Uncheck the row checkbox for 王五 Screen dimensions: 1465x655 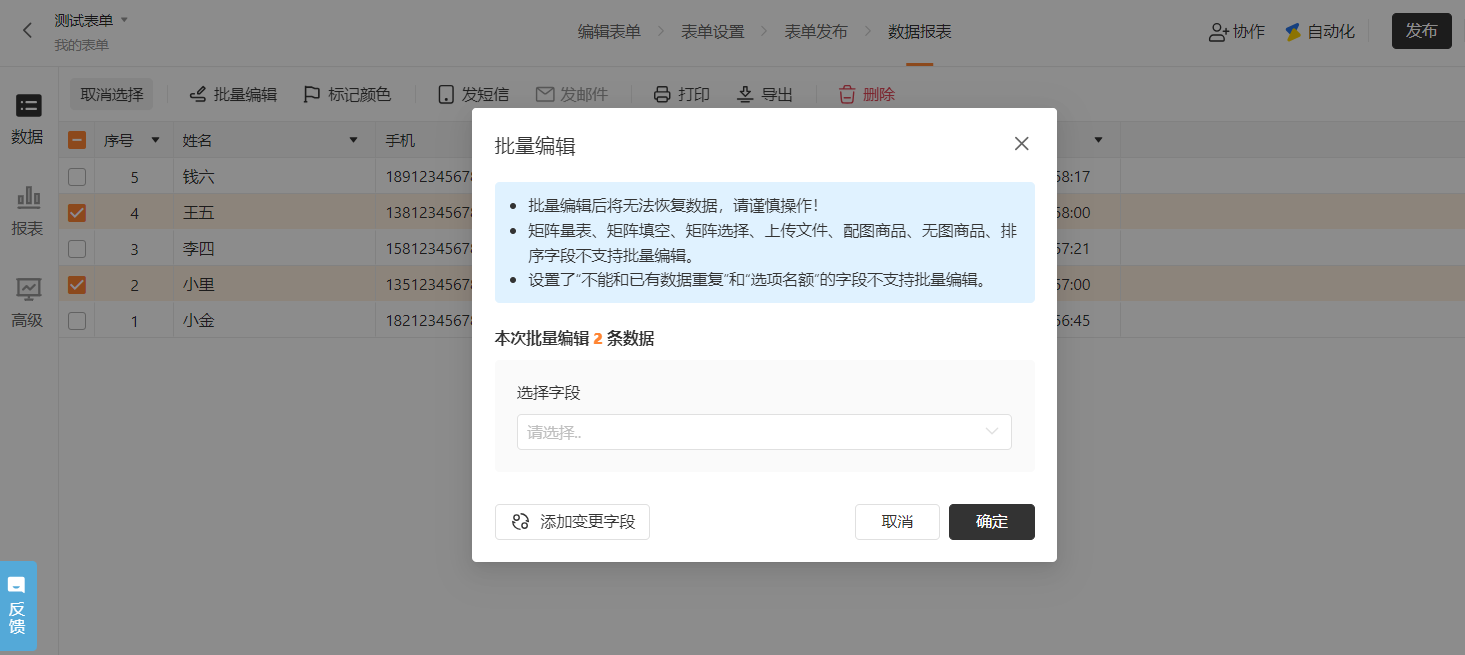[x=77, y=213]
